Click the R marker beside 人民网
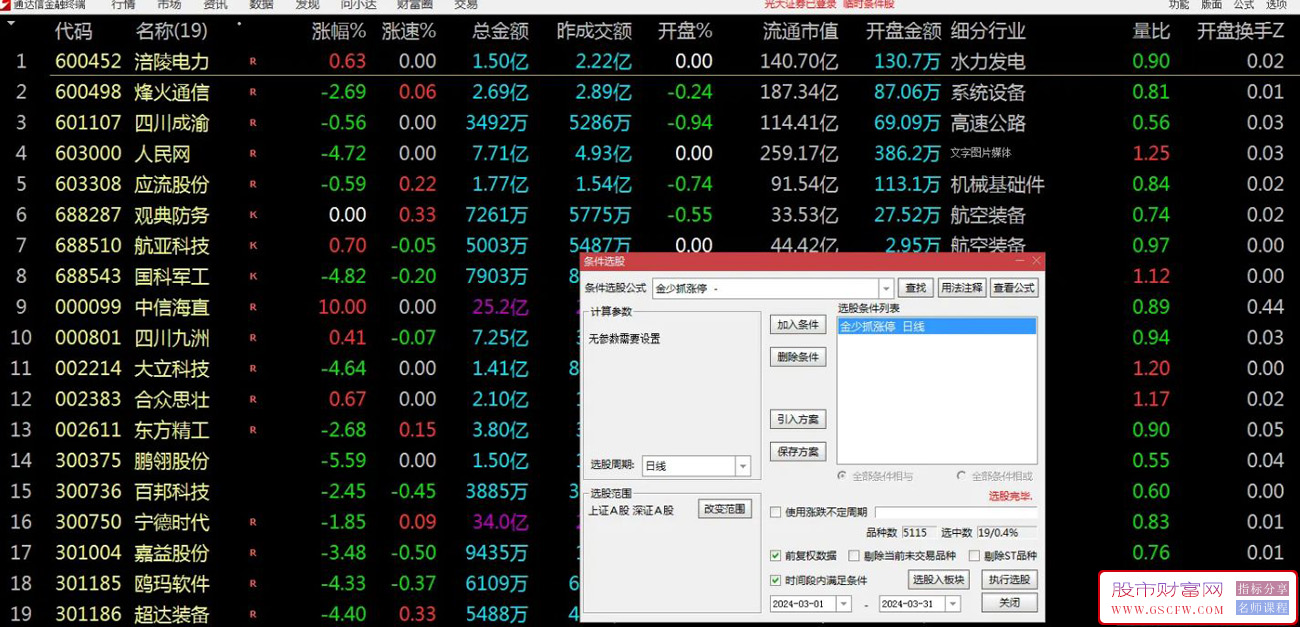The height and width of the screenshot is (627, 1300). click(x=253, y=154)
